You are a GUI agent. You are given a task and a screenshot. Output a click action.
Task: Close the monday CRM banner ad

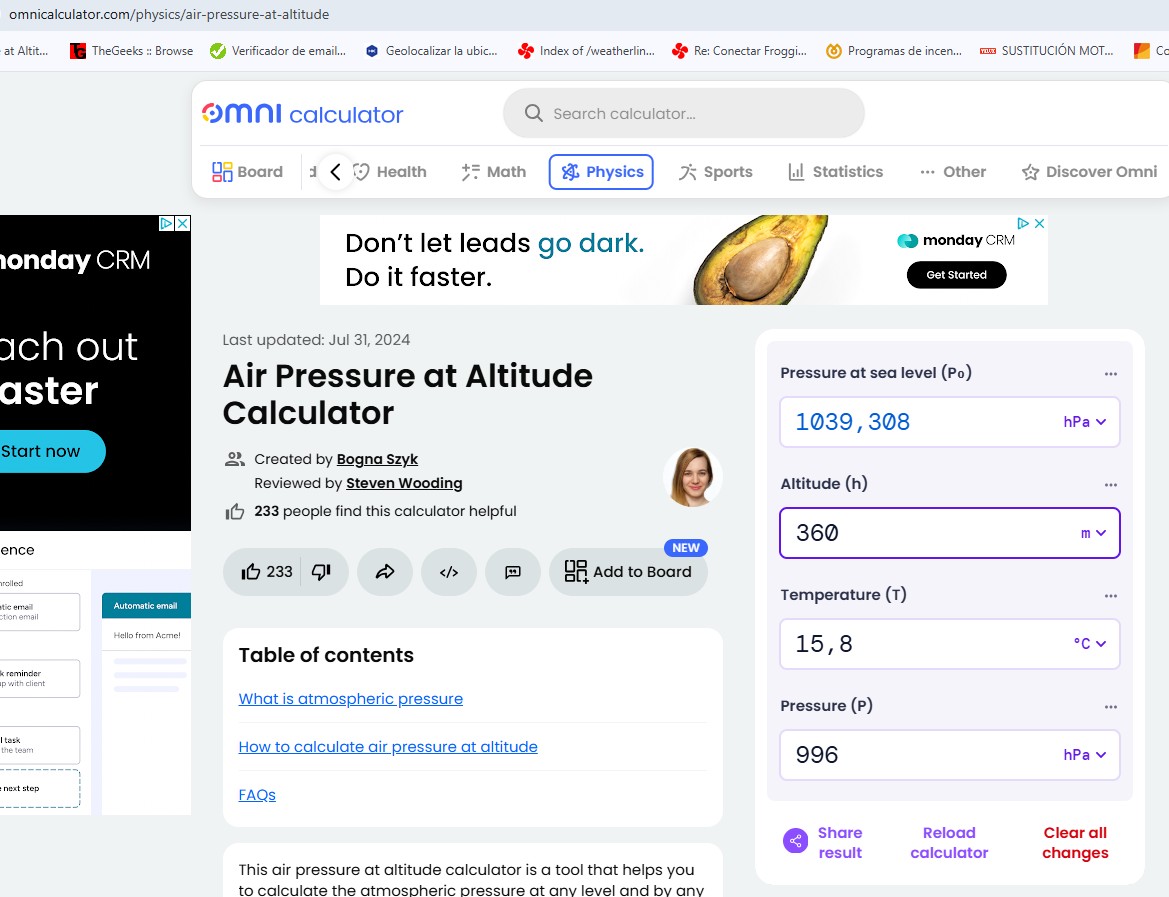point(1039,224)
